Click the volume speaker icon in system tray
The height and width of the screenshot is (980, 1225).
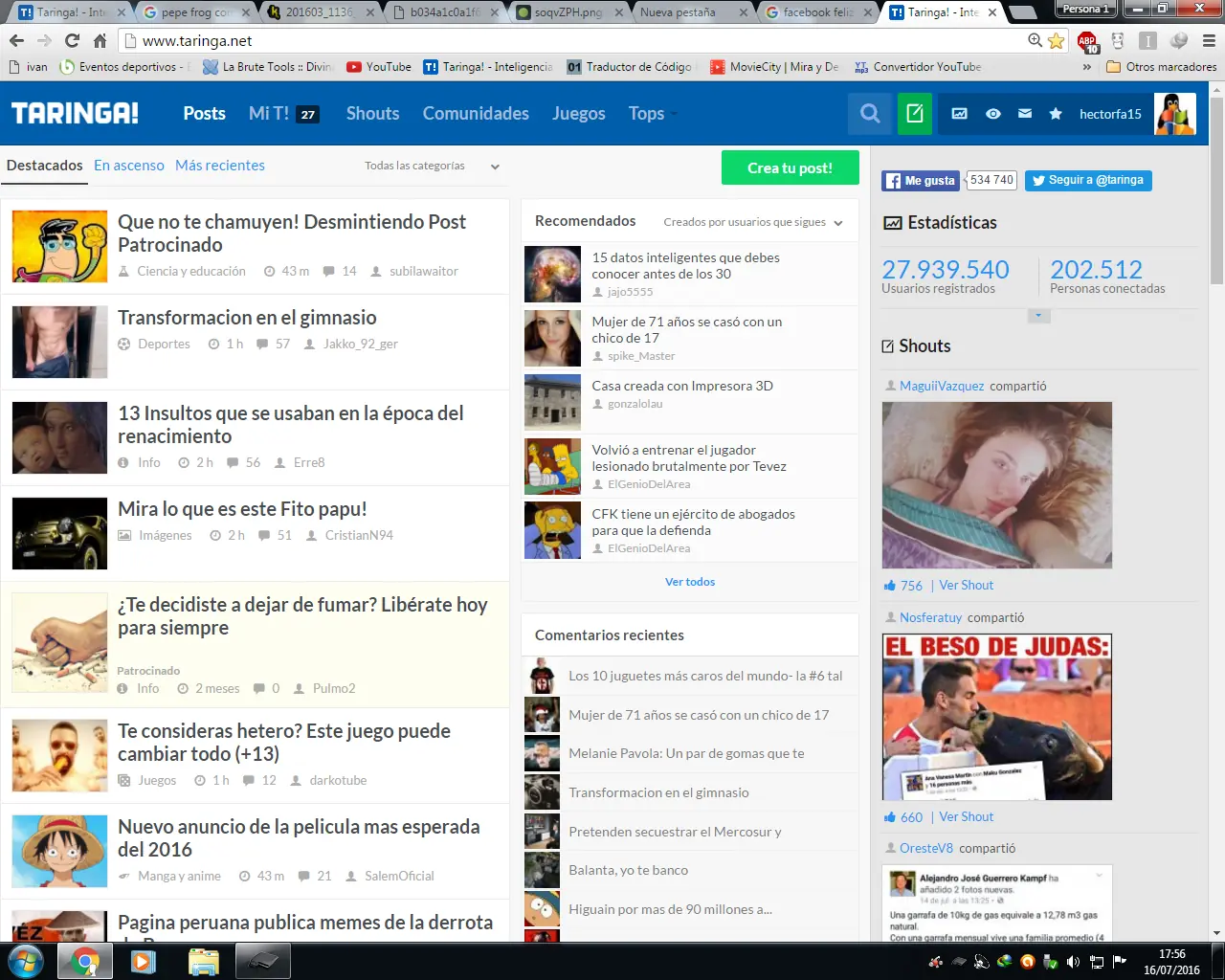tap(1073, 962)
